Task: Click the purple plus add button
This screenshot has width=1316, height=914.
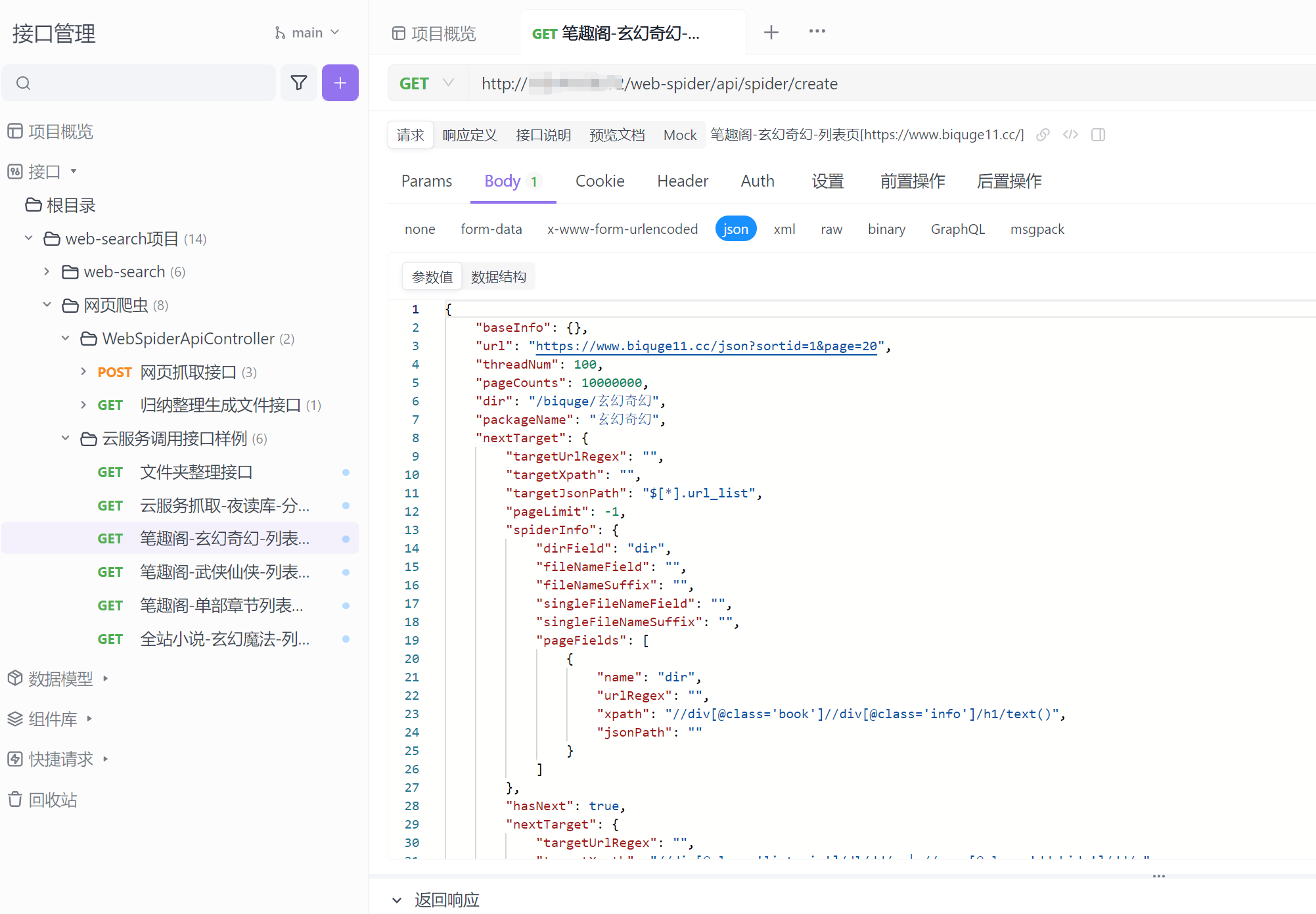Action: (x=340, y=83)
